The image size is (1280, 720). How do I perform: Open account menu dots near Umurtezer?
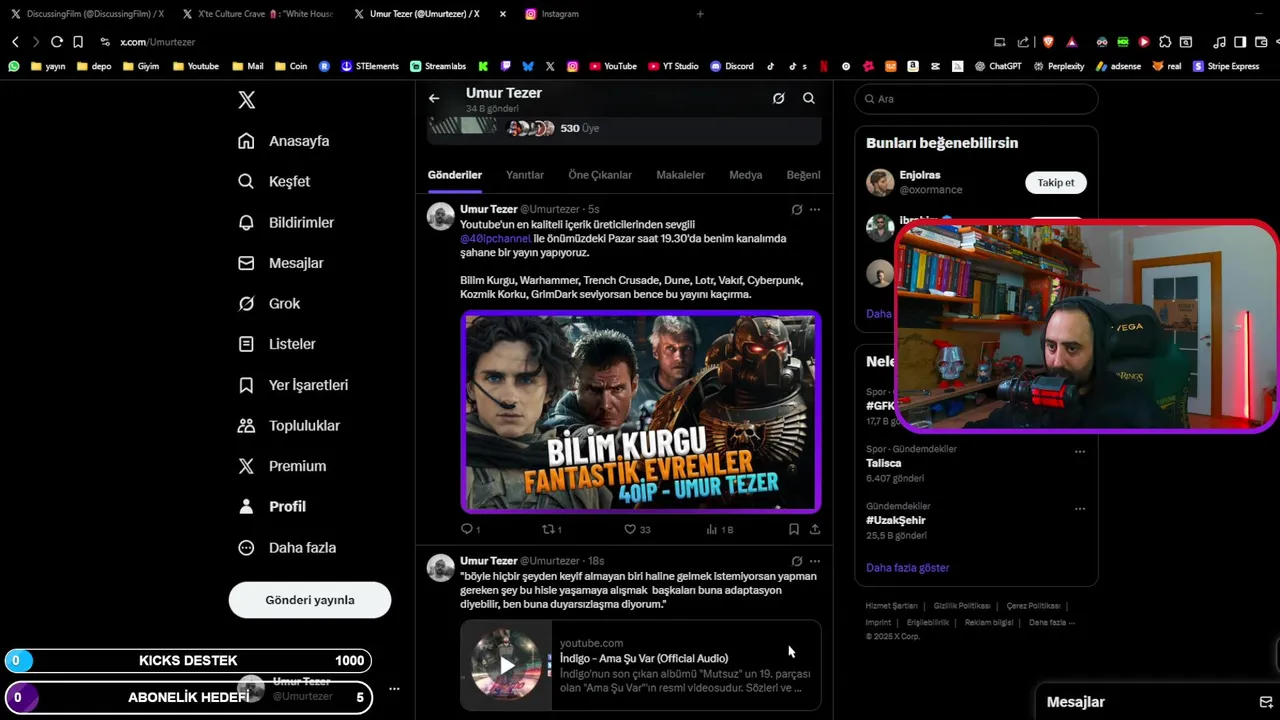point(394,689)
